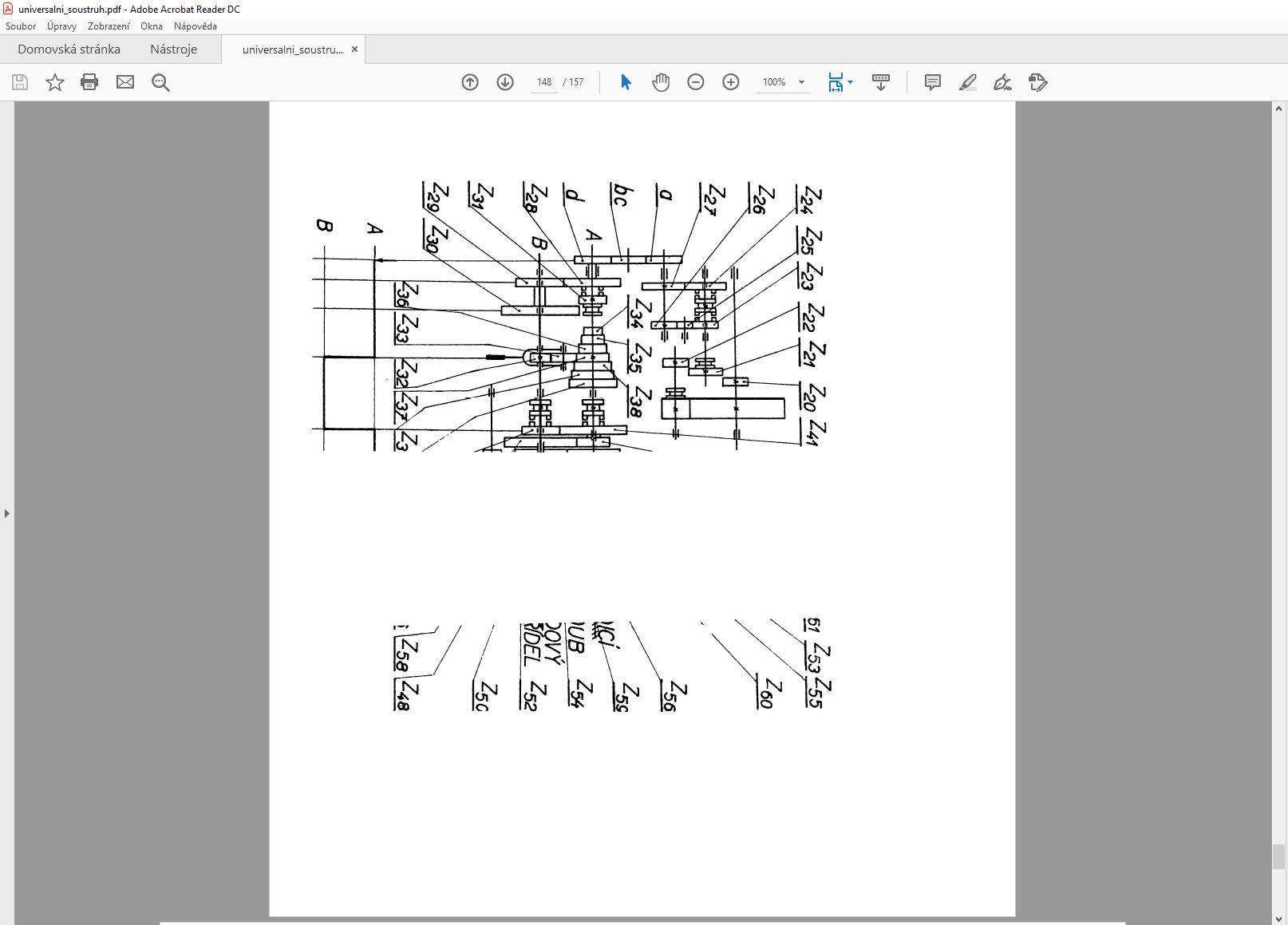
Task: Send the file by email icon
Action: point(125,82)
